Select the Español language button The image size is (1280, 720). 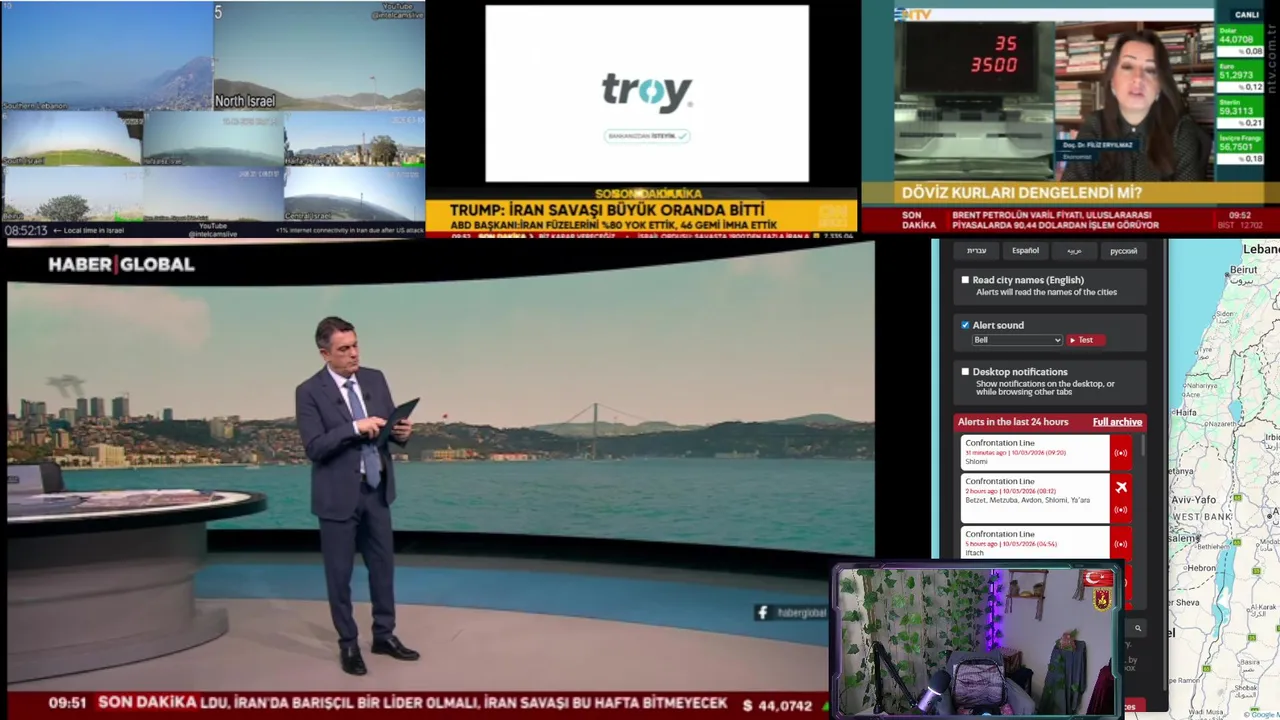(x=1025, y=251)
